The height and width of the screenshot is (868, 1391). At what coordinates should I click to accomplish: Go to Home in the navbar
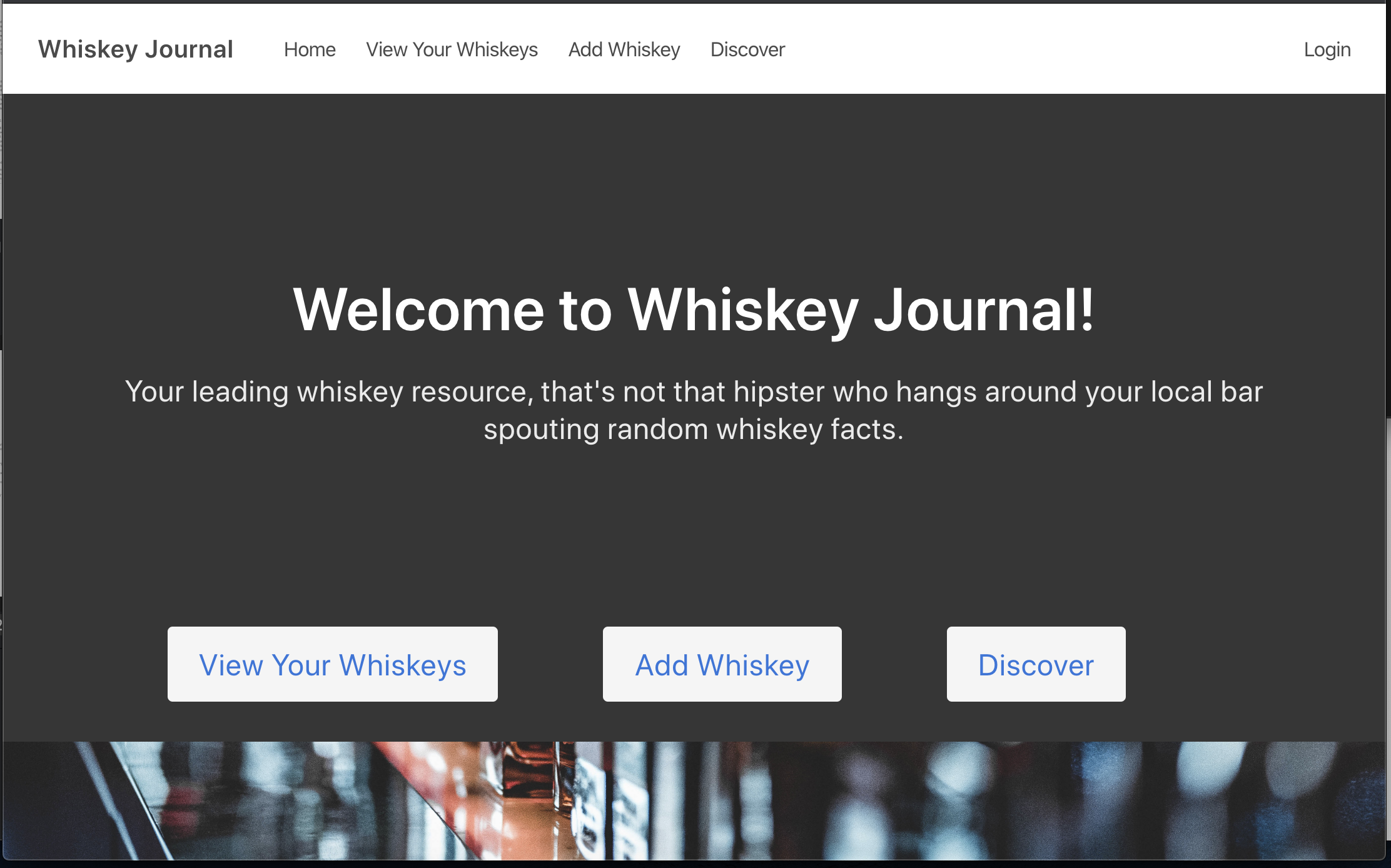[310, 49]
